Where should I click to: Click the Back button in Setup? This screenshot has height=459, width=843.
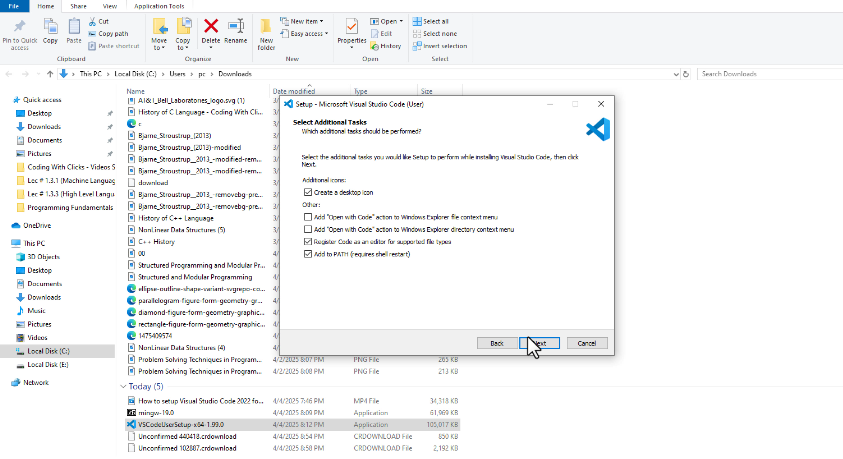point(497,343)
